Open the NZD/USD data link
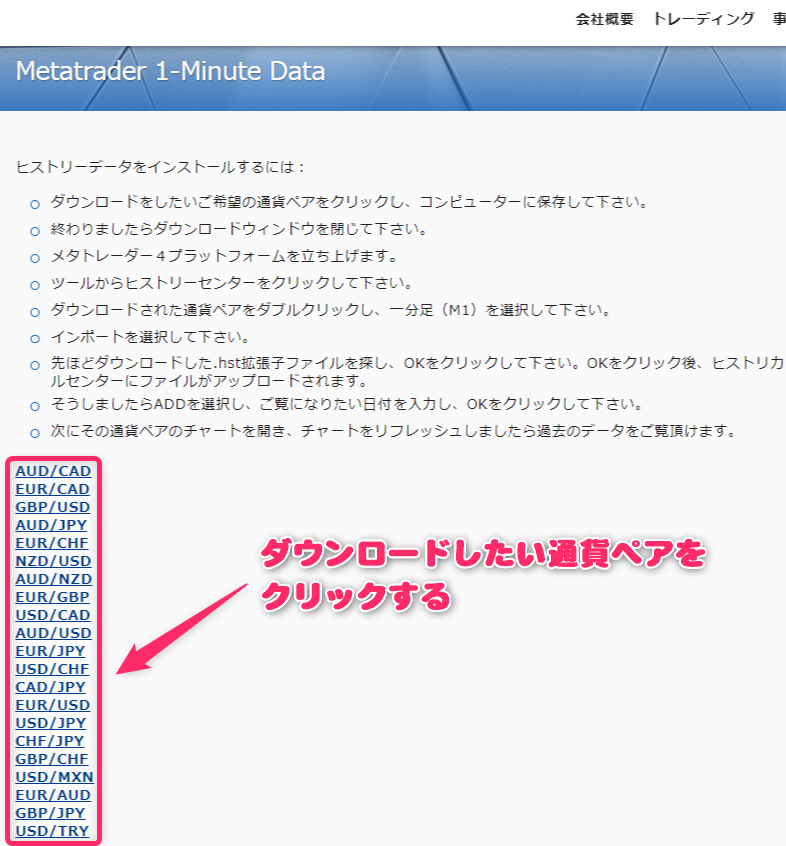The width and height of the screenshot is (786, 846). pos(53,561)
